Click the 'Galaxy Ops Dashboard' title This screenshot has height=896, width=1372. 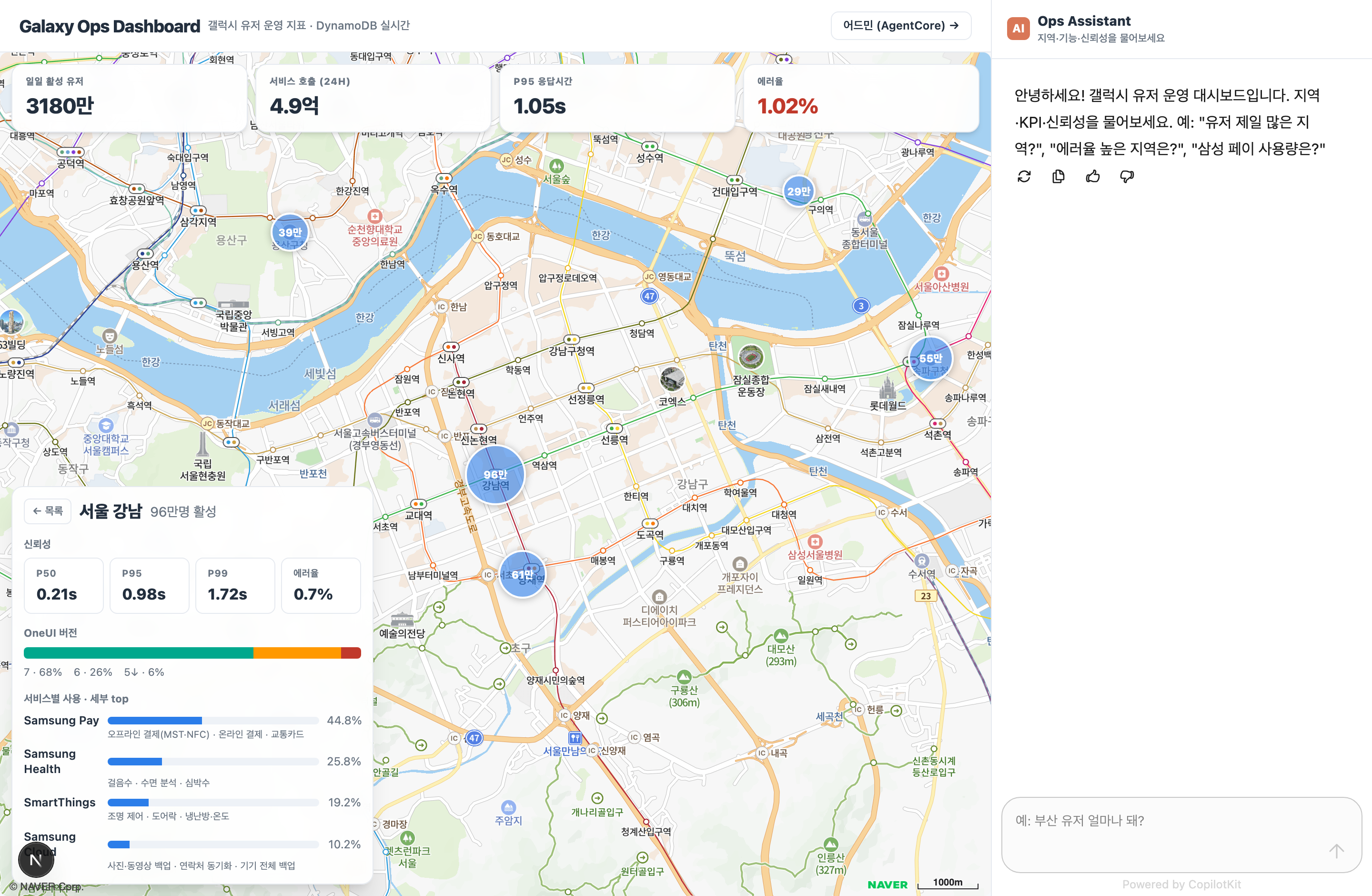point(110,26)
